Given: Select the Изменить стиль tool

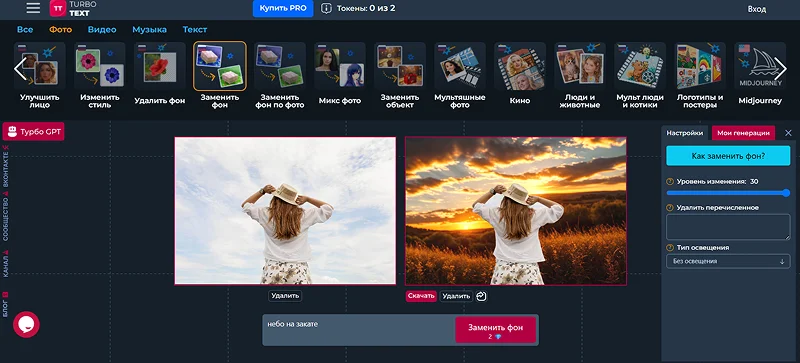Looking at the screenshot, I should point(99,76).
